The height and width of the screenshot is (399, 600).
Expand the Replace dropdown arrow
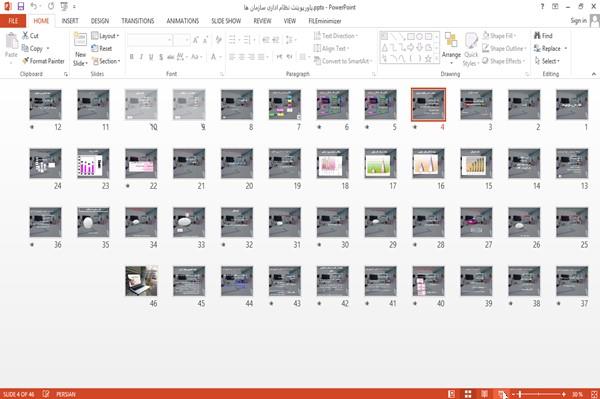(x=565, y=49)
